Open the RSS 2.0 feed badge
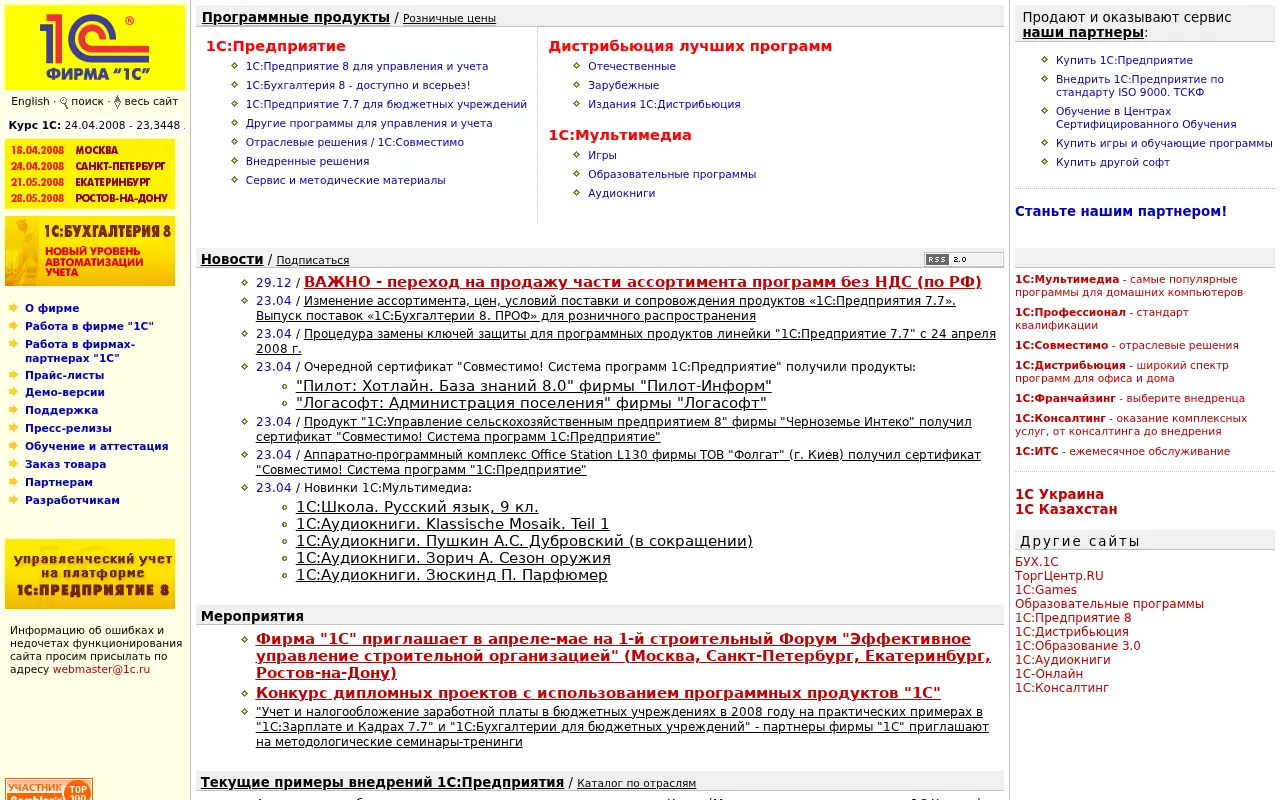This screenshot has height=800, width=1280. coord(963,259)
